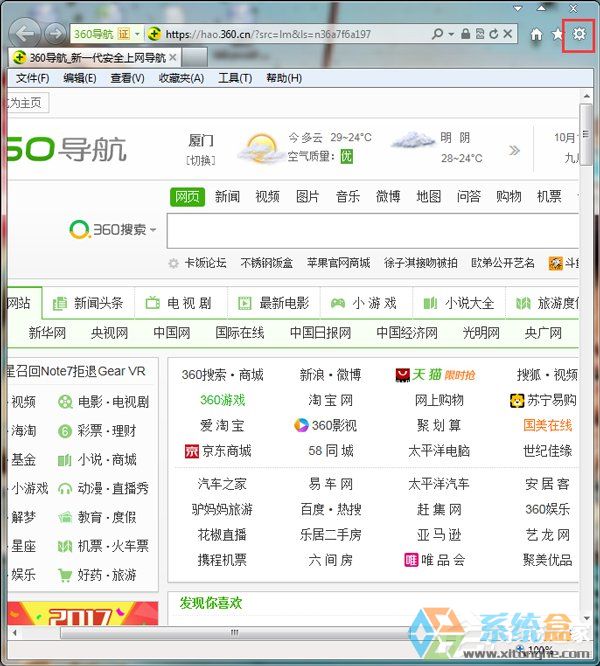Click the TV icon next to 电视剧
Screen dimensions: 600x666
click(152, 303)
